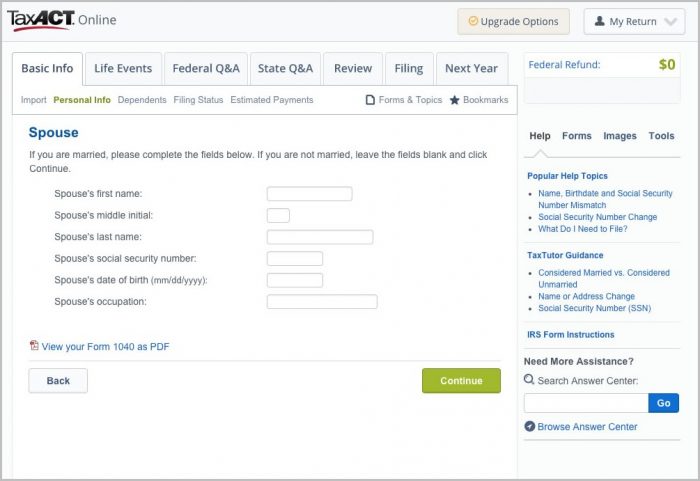Switch to the Next Year tab

[x=471, y=68]
